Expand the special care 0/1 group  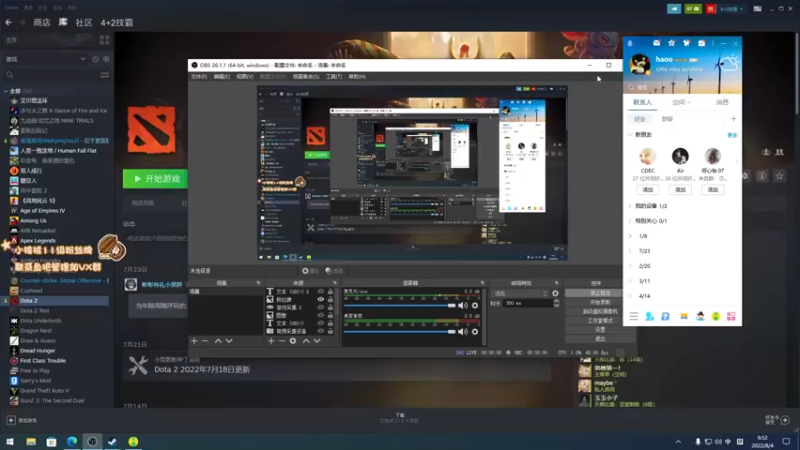click(630, 221)
